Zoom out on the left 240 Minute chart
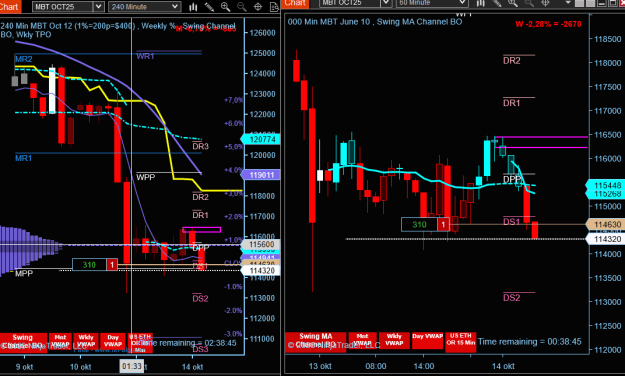 click(x=242, y=6)
